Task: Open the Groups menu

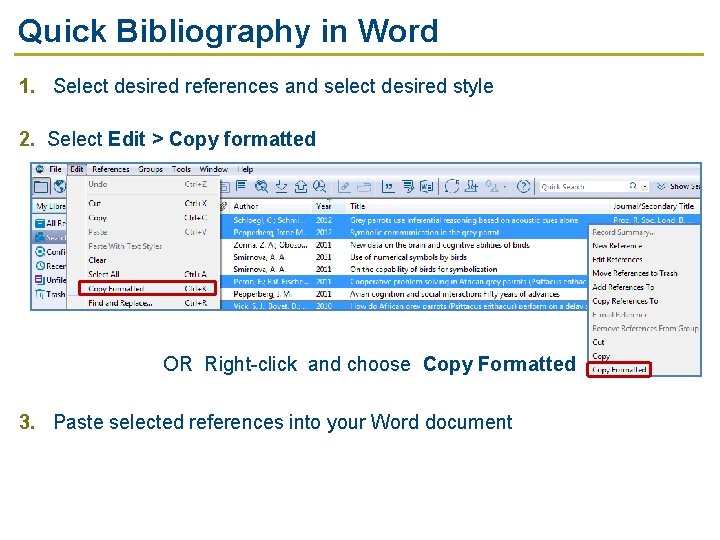Action: coord(151,169)
